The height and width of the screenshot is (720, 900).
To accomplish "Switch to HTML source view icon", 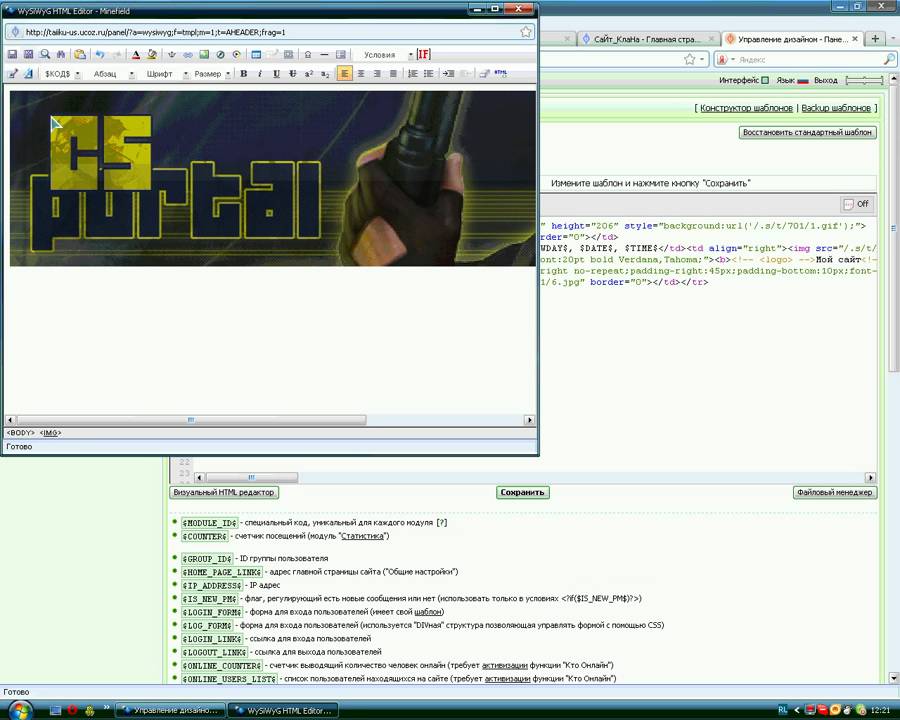I will pyautogui.click(x=501, y=73).
